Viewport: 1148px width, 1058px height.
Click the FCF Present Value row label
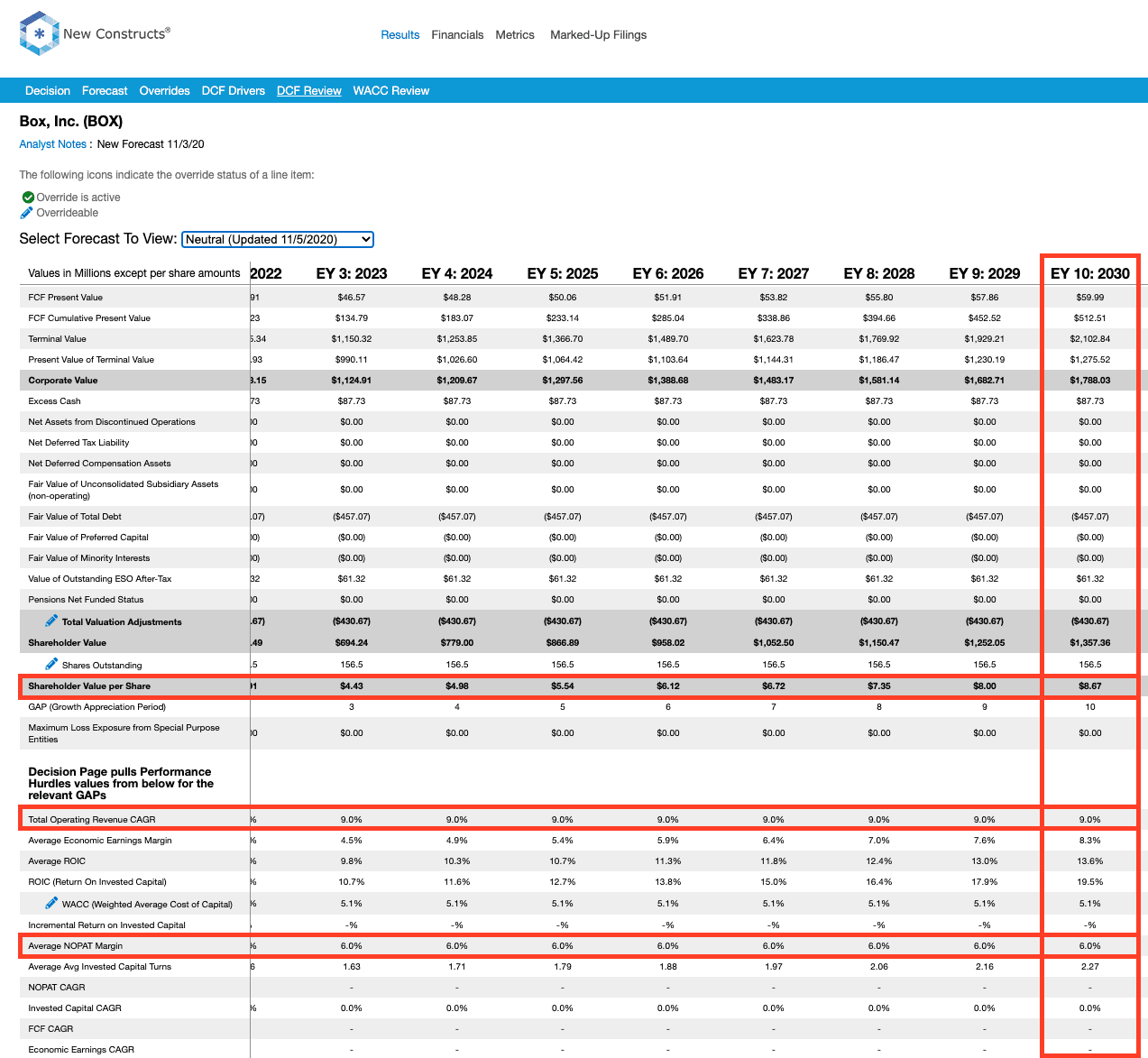click(66, 298)
